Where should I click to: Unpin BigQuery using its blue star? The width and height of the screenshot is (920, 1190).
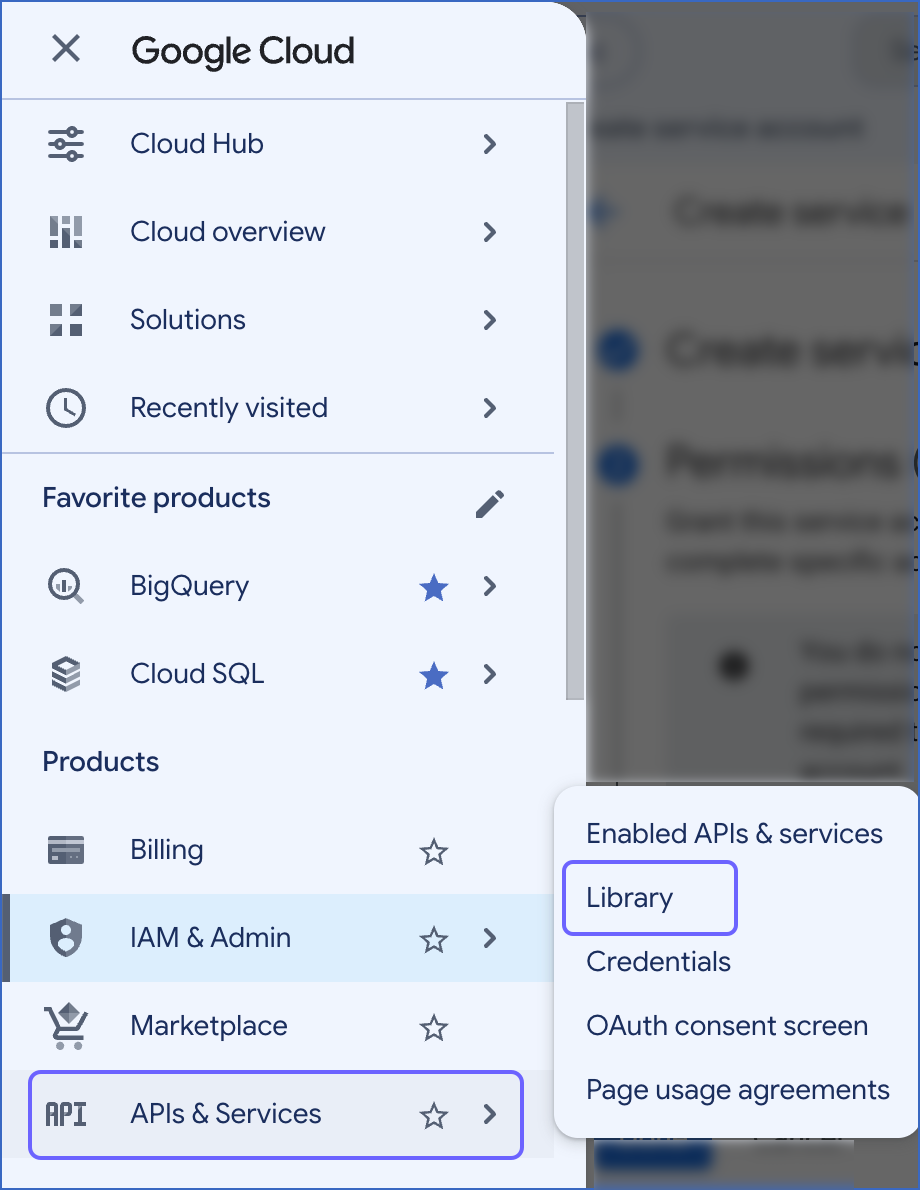point(433,587)
